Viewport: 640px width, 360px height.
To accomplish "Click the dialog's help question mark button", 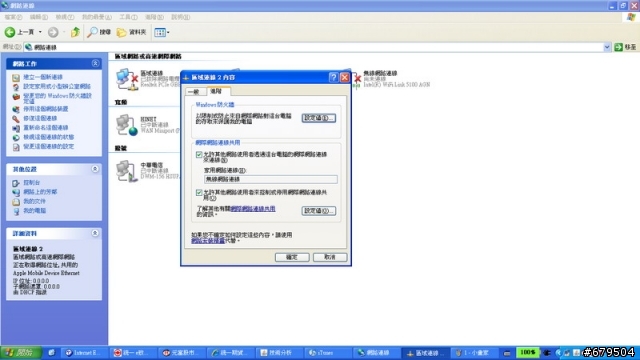I will [333, 77].
